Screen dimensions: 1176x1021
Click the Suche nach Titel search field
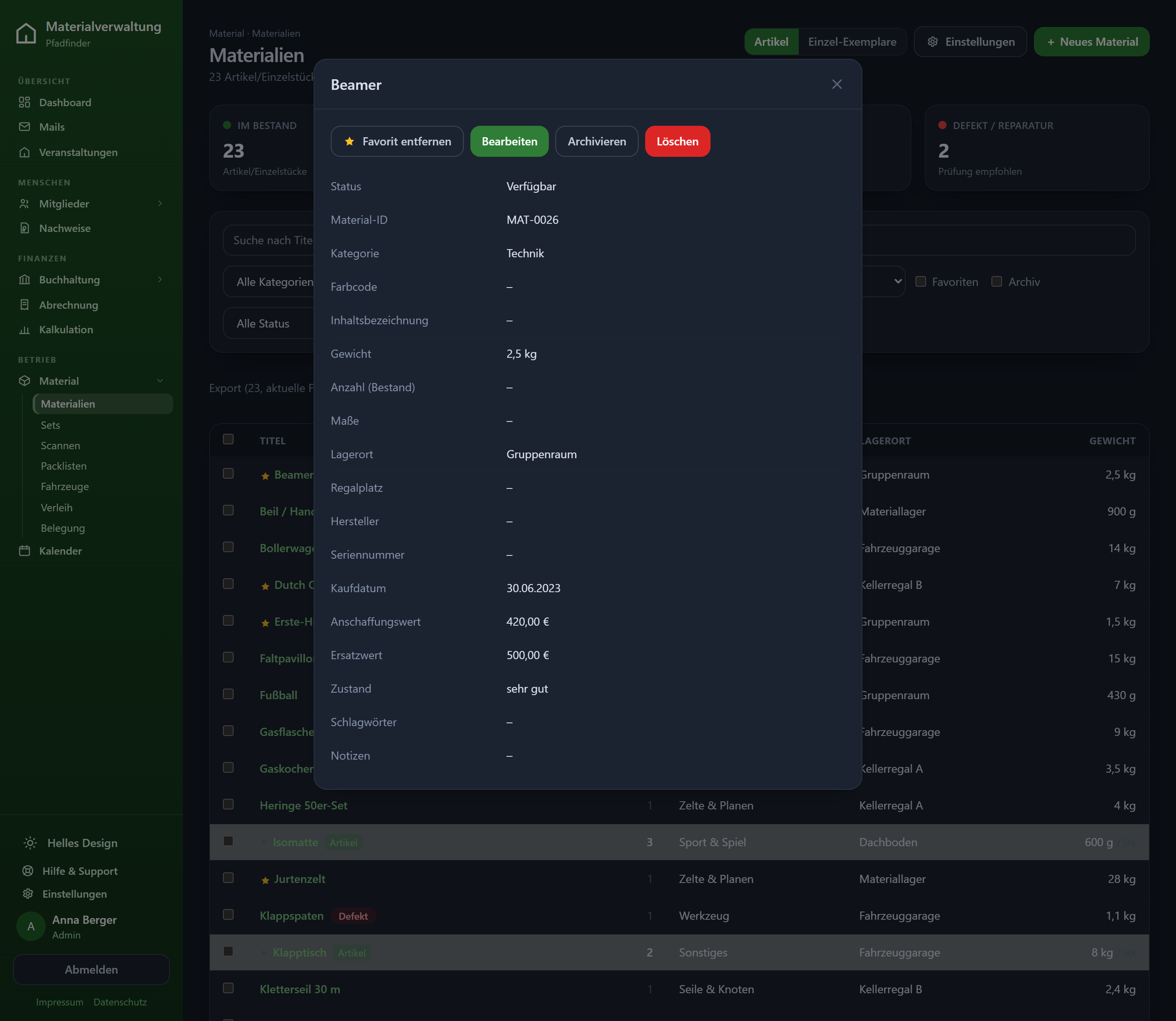[x=269, y=240]
